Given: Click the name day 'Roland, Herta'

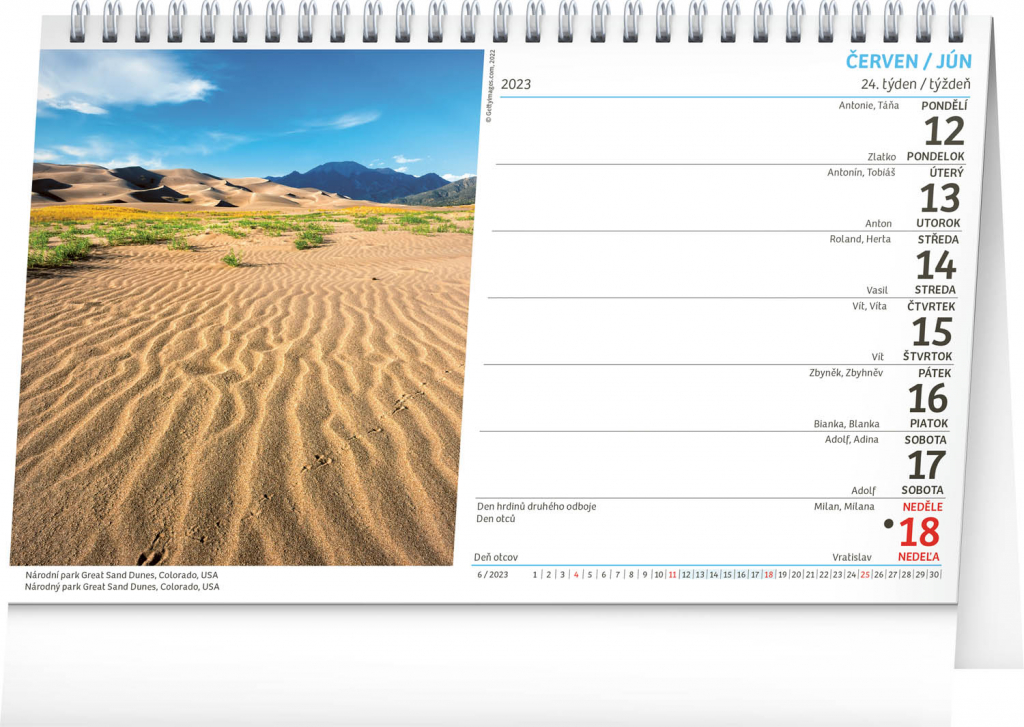Looking at the screenshot, I should pyautogui.click(x=860, y=239).
